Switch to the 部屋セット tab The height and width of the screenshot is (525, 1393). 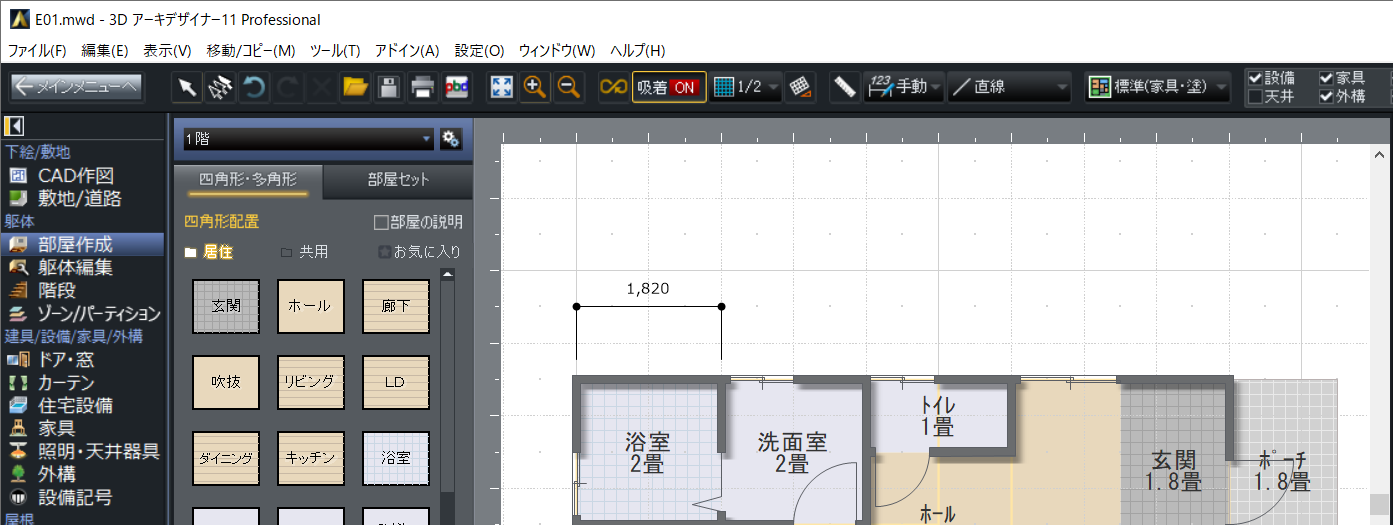tap(398, 180)
